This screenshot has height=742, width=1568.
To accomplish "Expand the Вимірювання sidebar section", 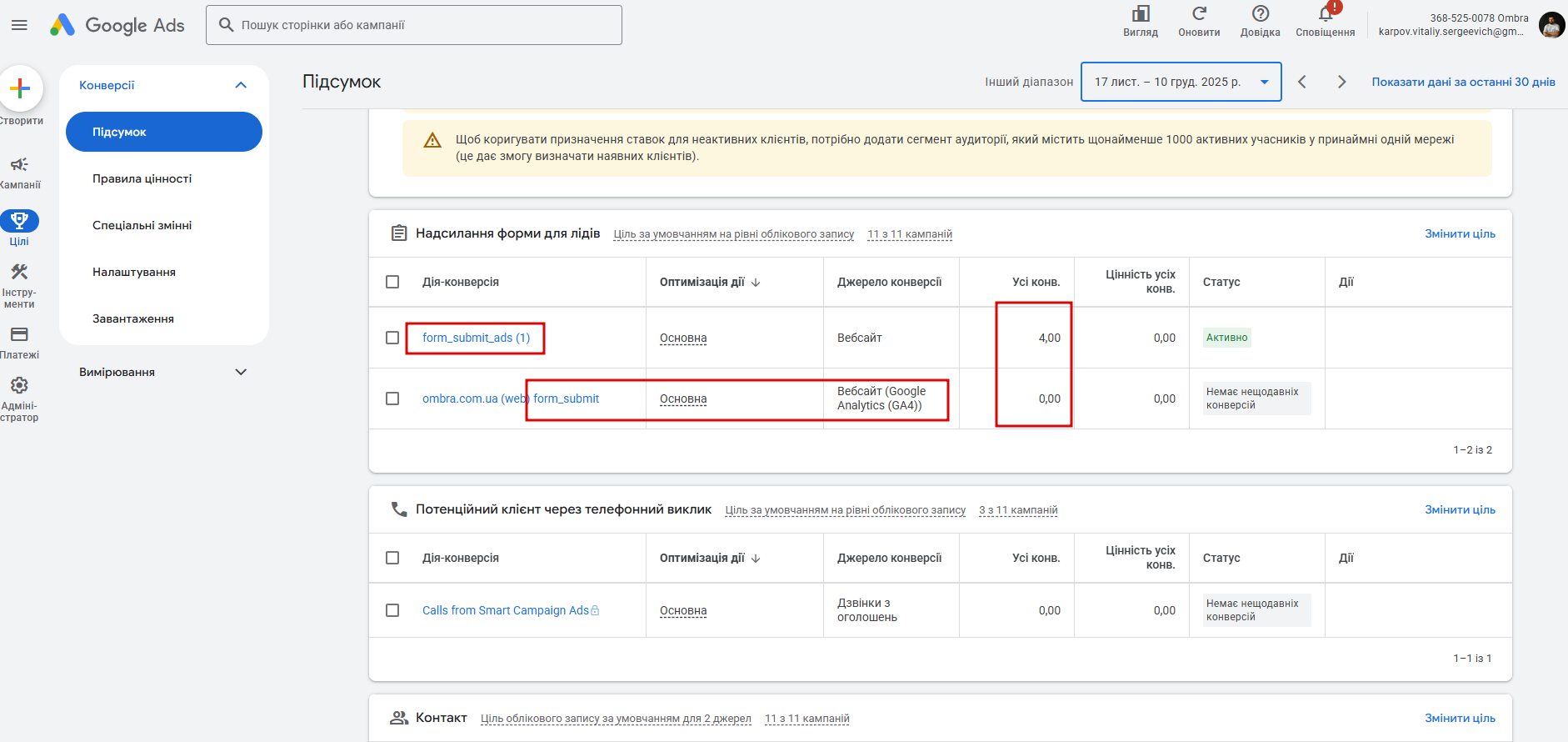I will click(241, 372).
